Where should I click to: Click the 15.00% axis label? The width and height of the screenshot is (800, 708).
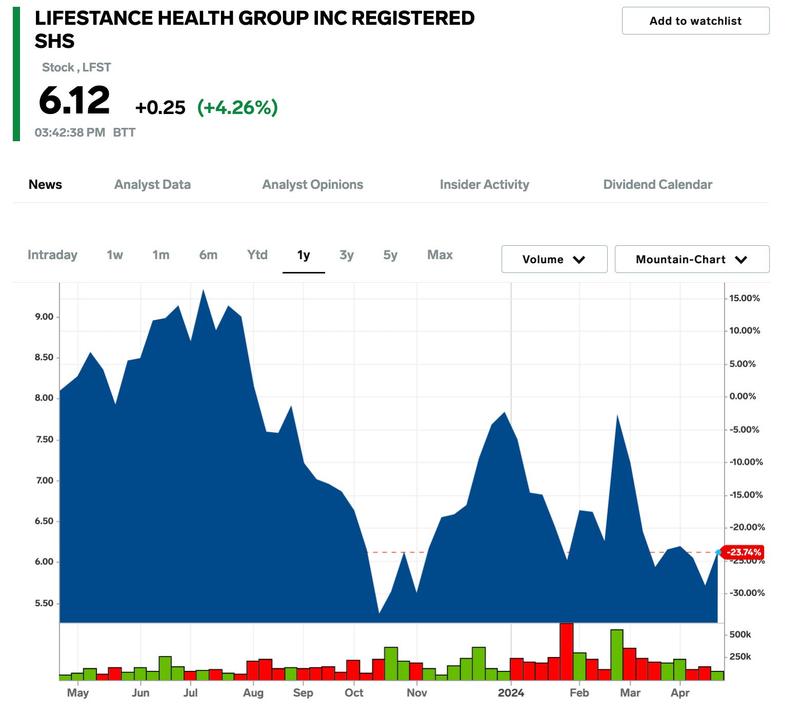tap(744, 298)
